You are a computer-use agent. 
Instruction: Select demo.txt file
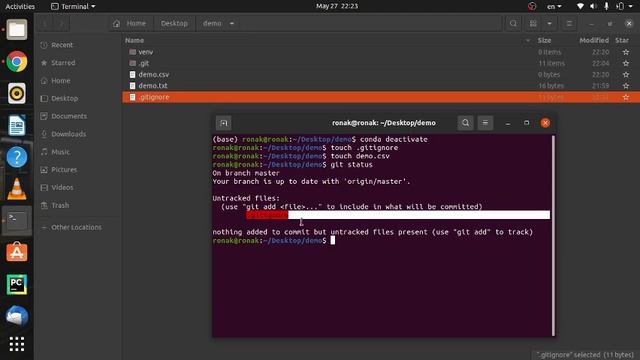coord(381,86)
